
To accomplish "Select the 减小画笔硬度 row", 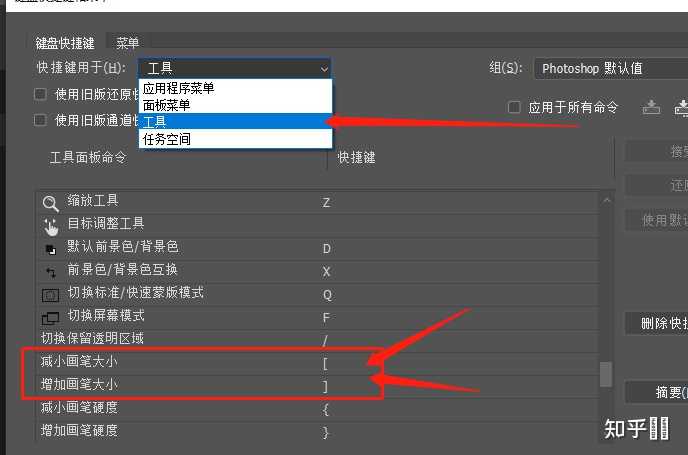I will [318, 409].
